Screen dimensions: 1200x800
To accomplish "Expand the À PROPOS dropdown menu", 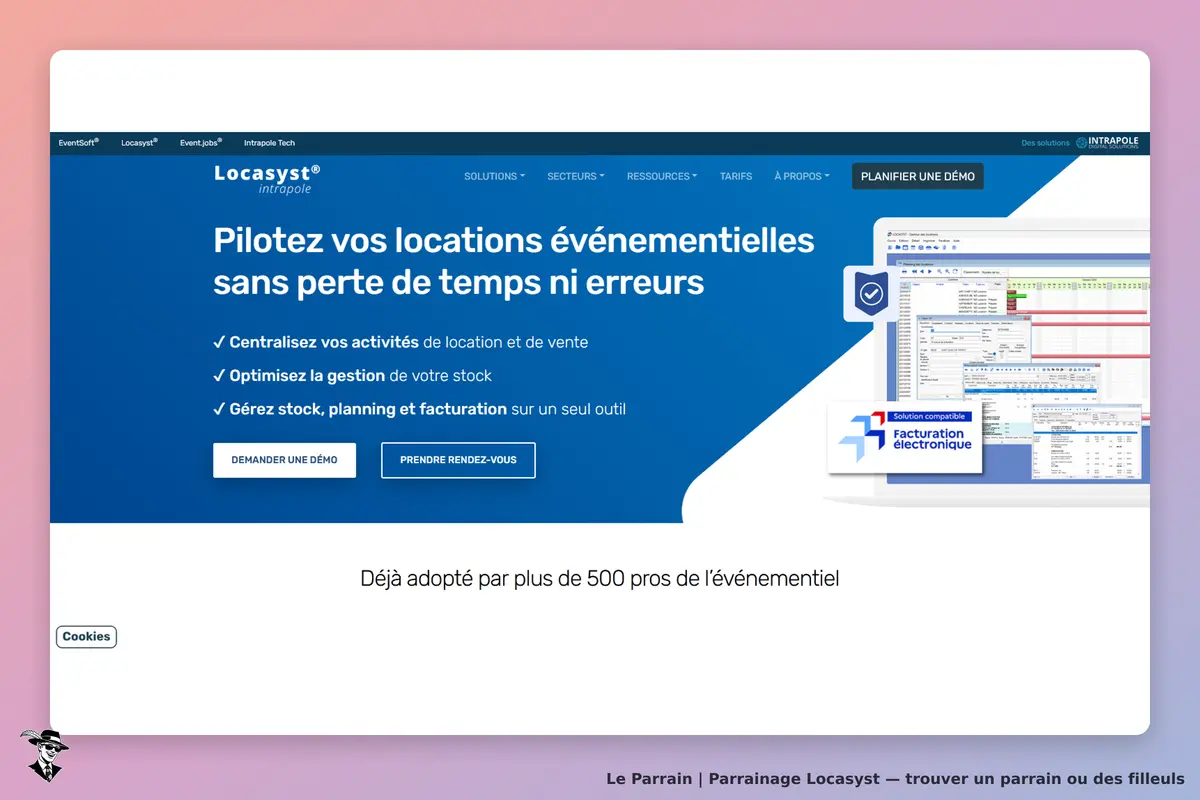I will [802, 176].
